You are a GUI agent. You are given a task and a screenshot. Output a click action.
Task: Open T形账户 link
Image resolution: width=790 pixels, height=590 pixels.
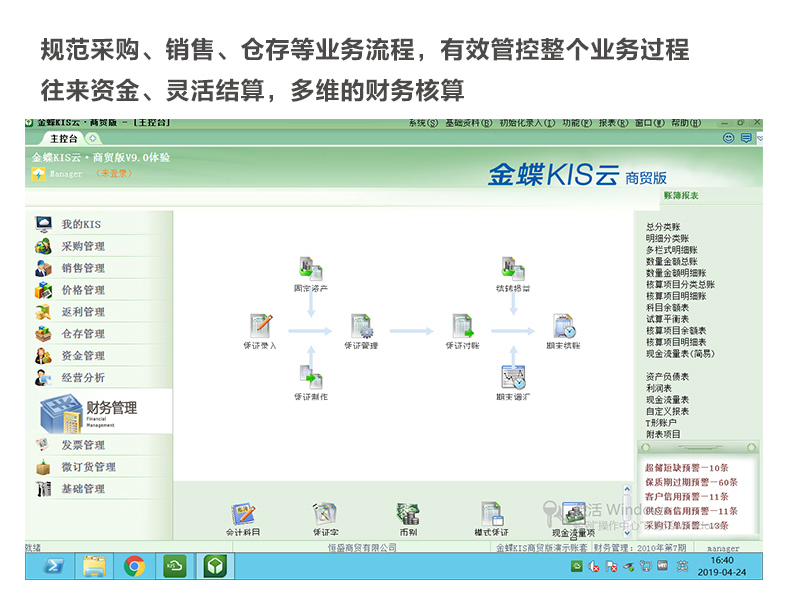point(661,423)
